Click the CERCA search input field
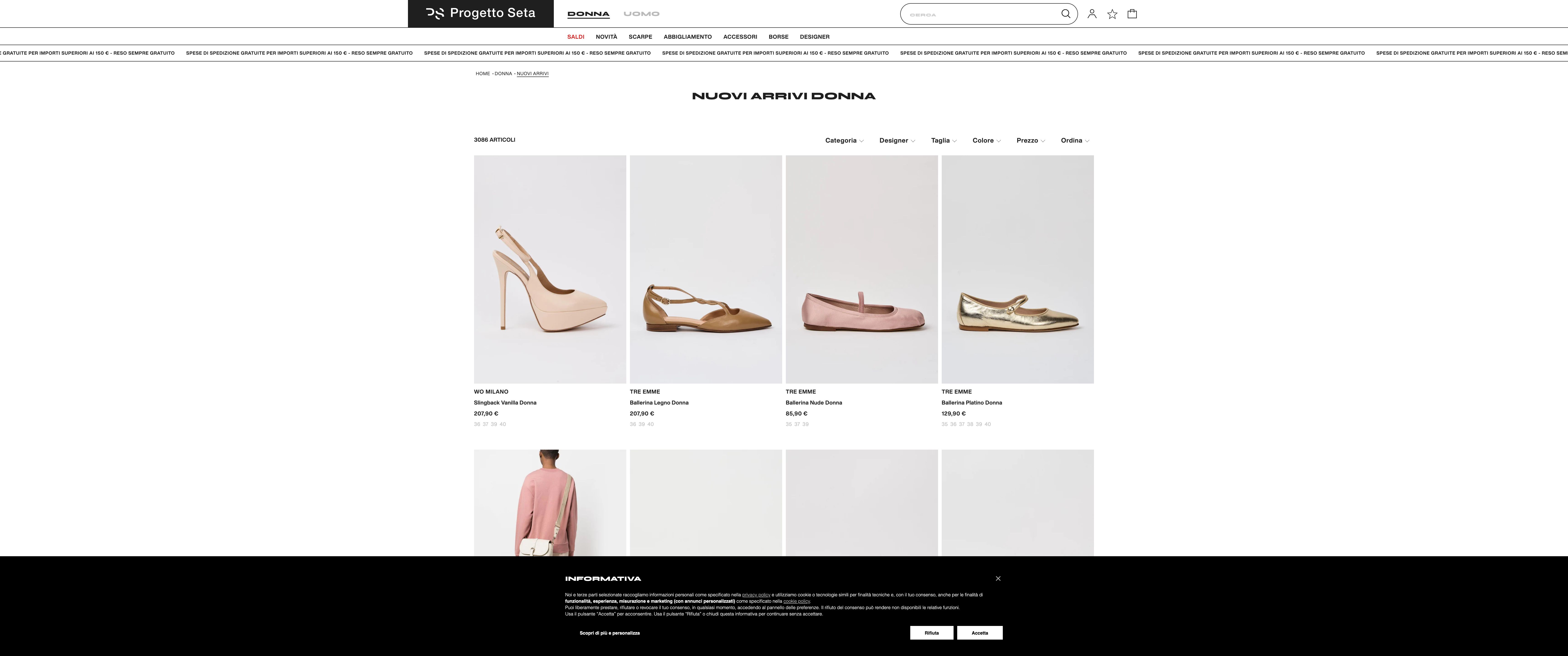The width and height of the screenshot is (1568, 656). click(974, 13)
